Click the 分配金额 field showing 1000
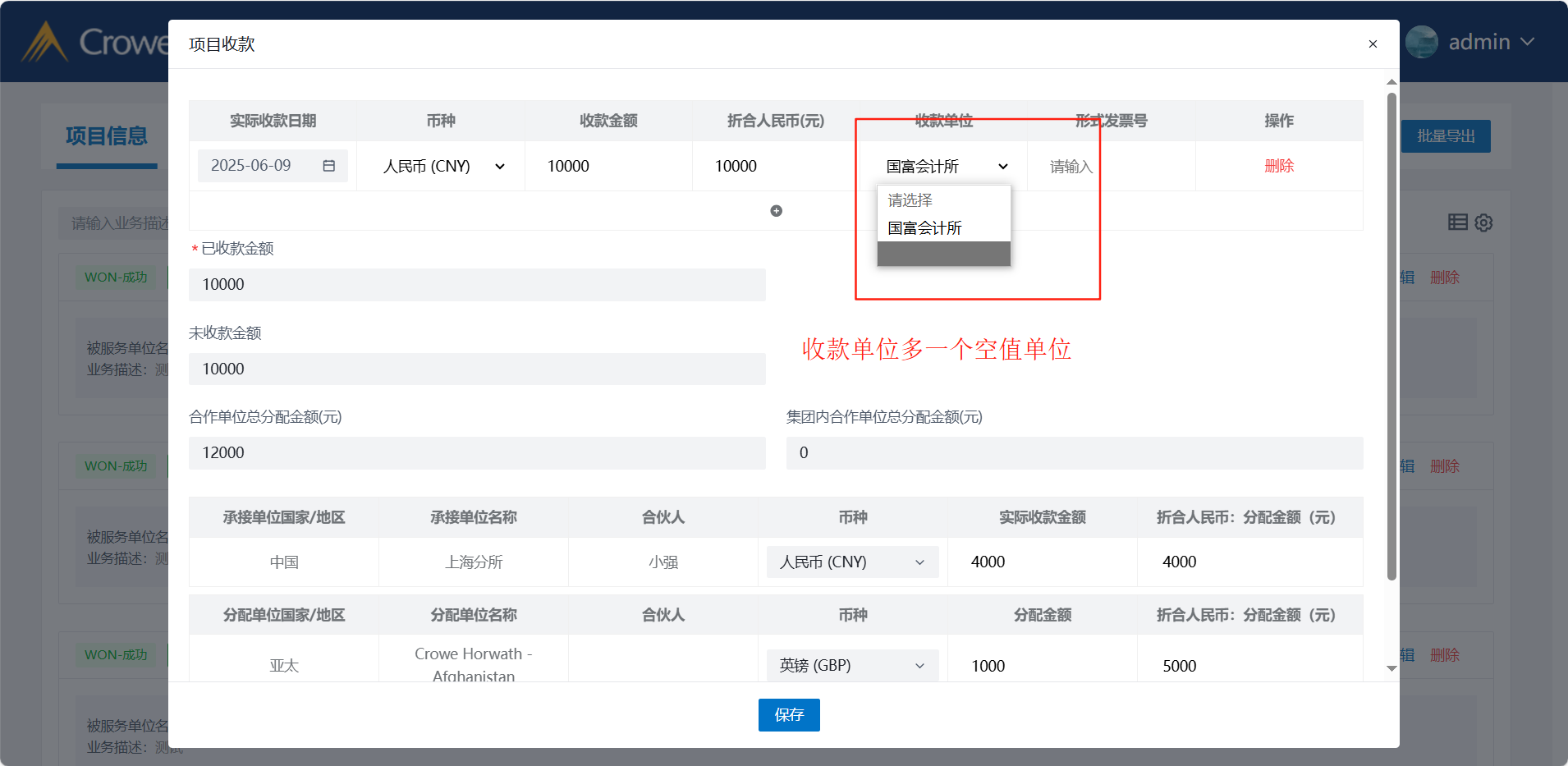 pos(1043,666)
